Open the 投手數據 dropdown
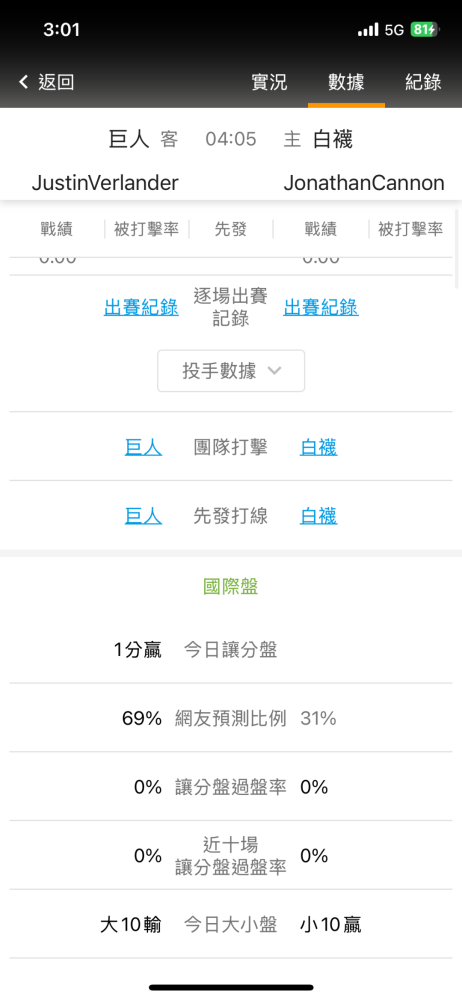Viewport: 462px width, 1000px height. 231,371
